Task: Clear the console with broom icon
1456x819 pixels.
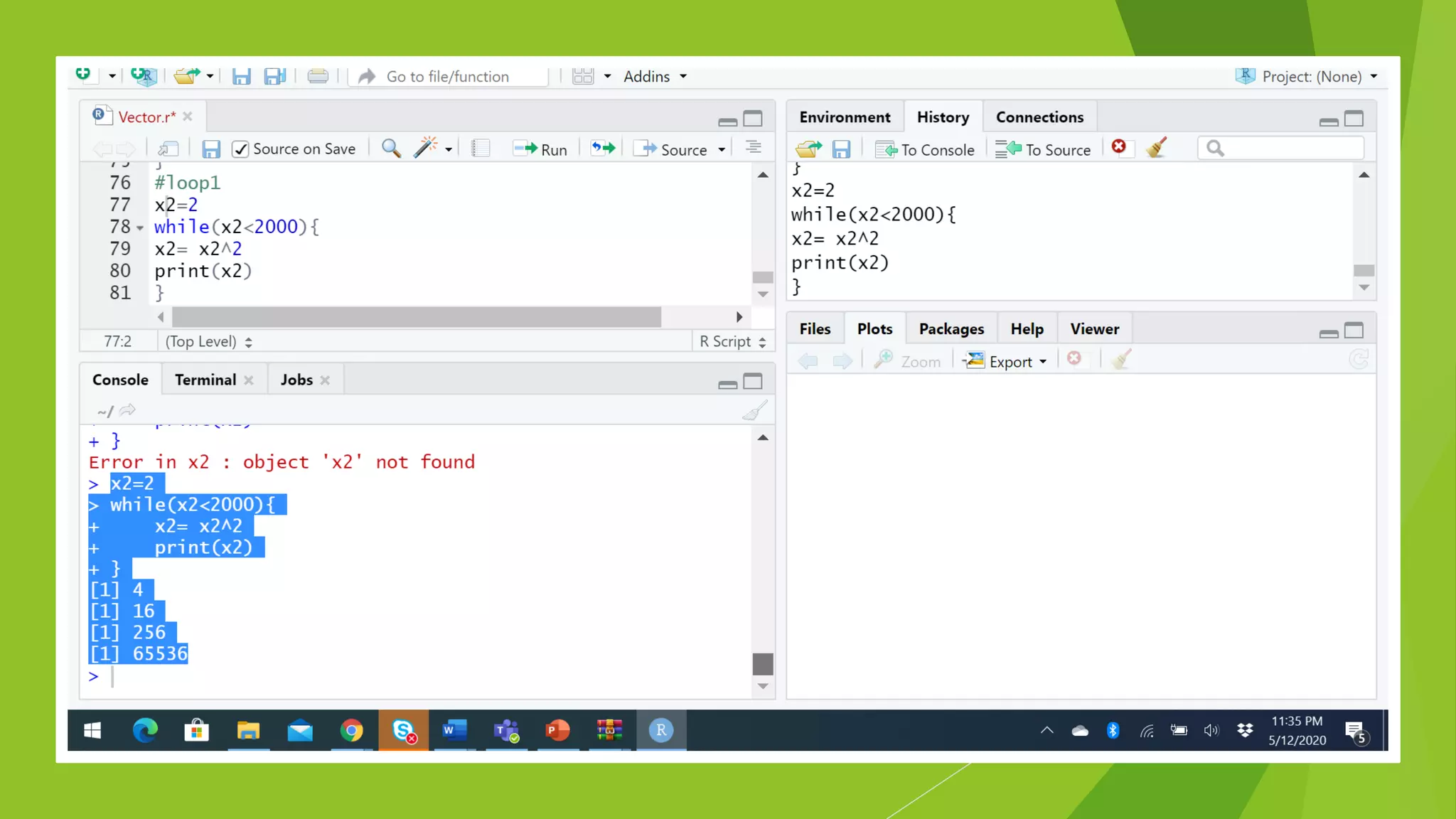Action: [754, 410]
